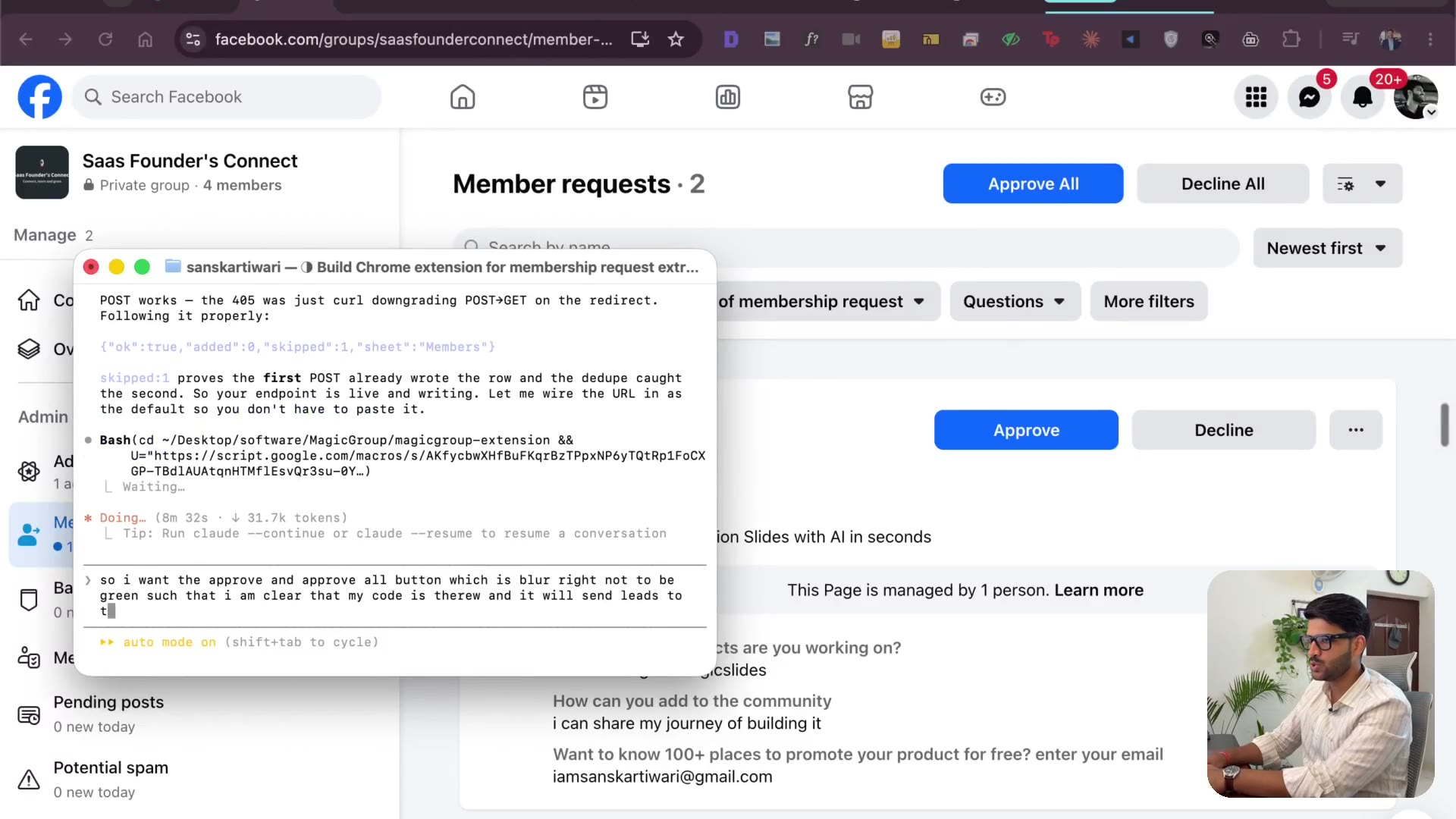The height and width of the screenshot is (819, 1456).
Task: Bookmark this page with the star icon
Action: click(676, 39)
